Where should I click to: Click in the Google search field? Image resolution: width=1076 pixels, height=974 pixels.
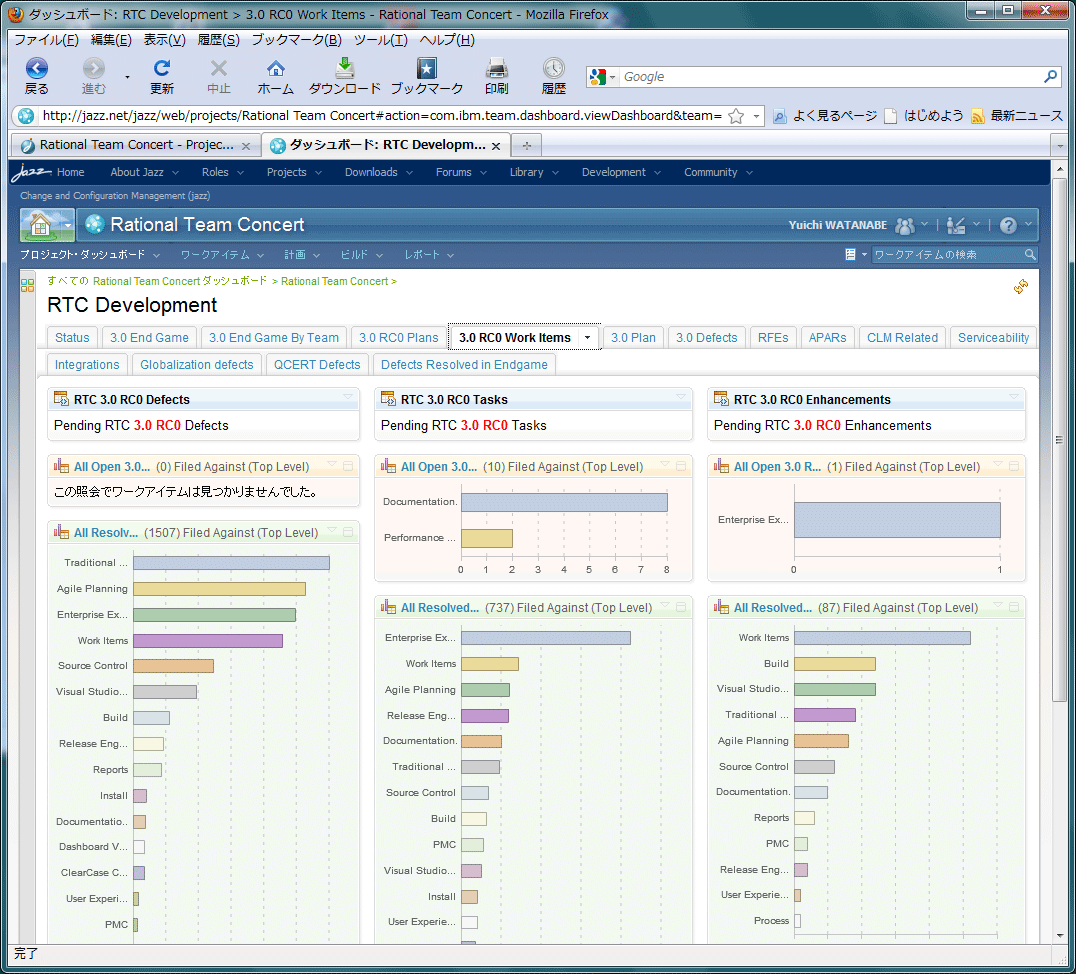click(830, 77)
